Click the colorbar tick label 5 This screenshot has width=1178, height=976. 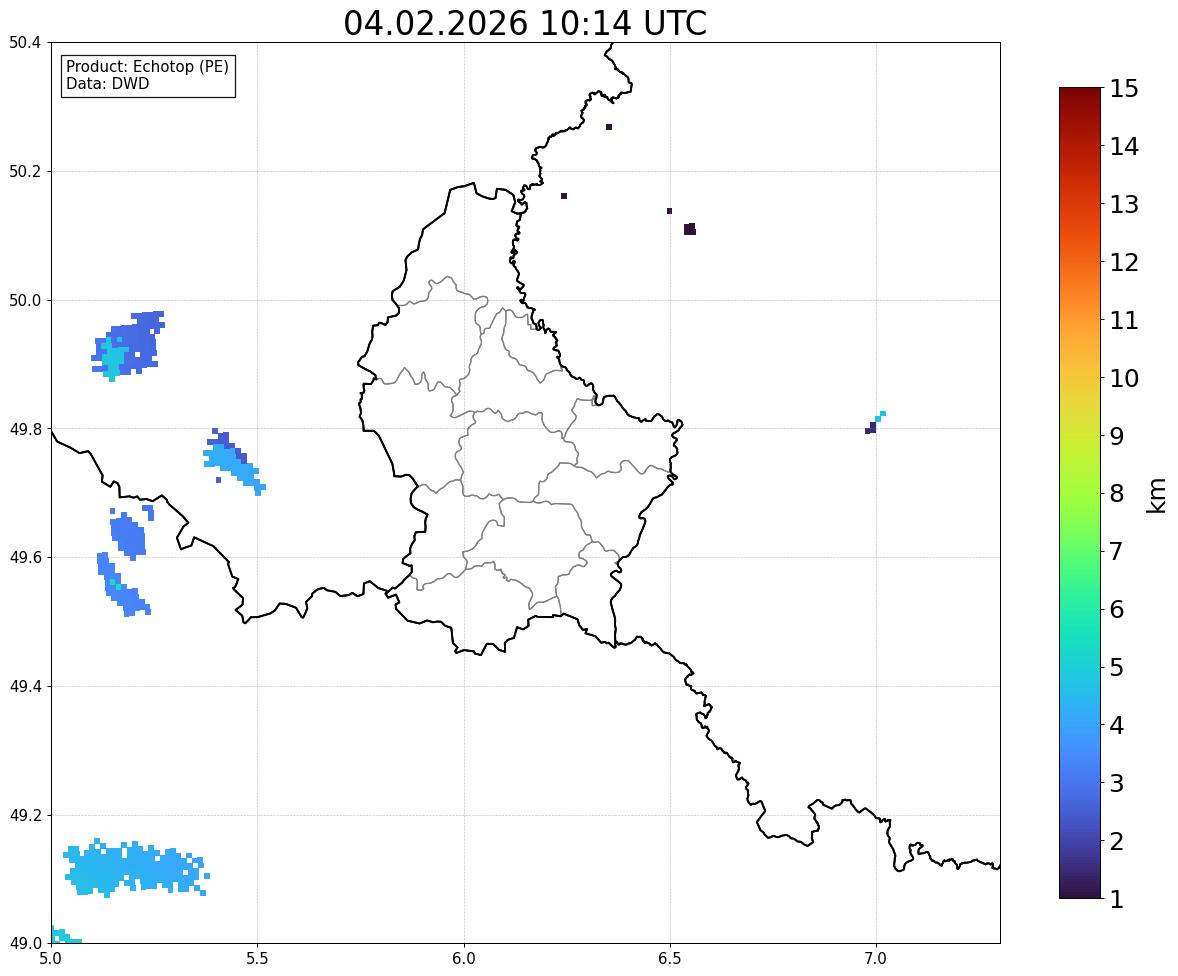1116,667
